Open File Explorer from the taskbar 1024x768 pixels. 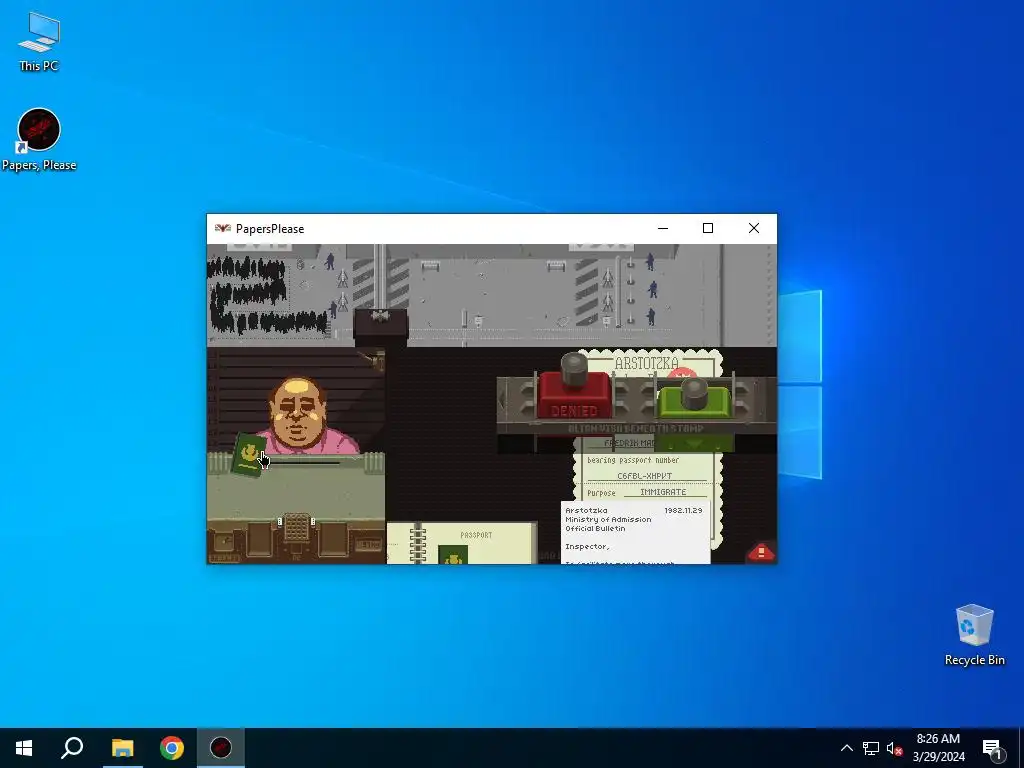122,748
